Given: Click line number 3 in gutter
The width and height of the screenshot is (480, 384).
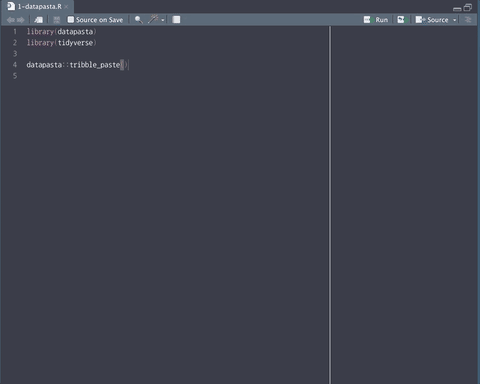Looking at the screenshot, I should coord(15,54).
